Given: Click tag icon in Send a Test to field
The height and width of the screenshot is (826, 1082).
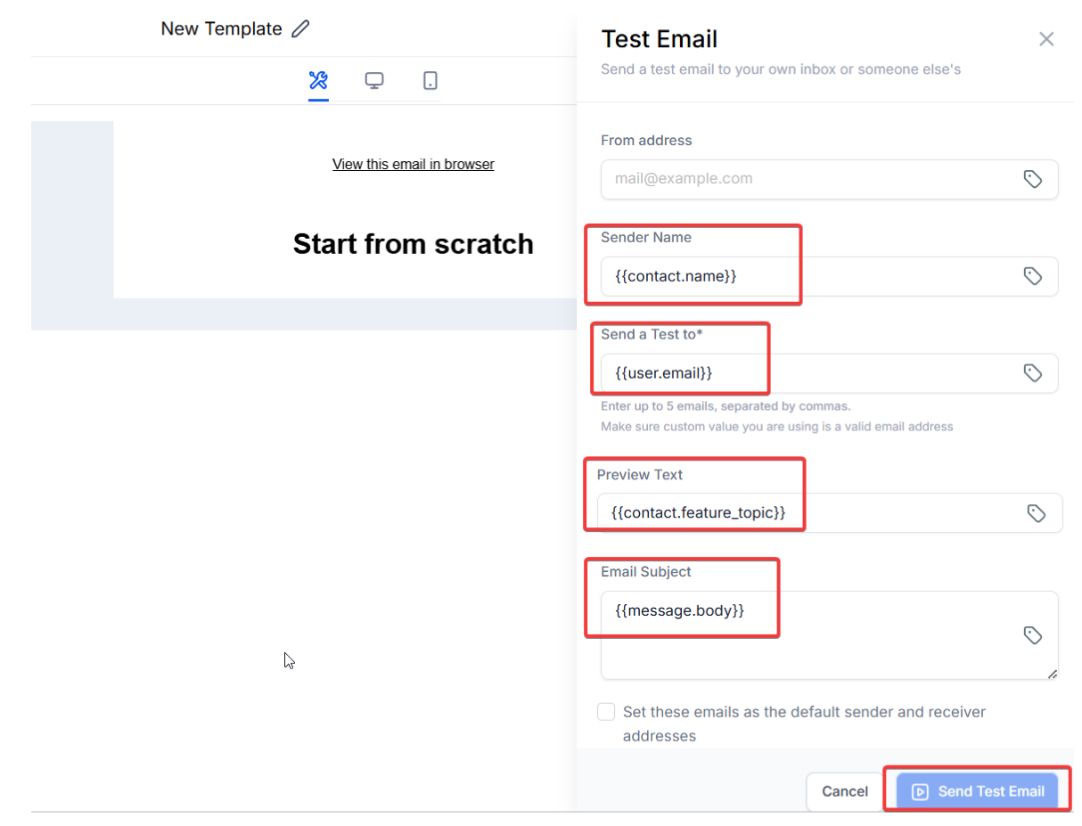Looking at the screenshot, I should click(1033, 373).
